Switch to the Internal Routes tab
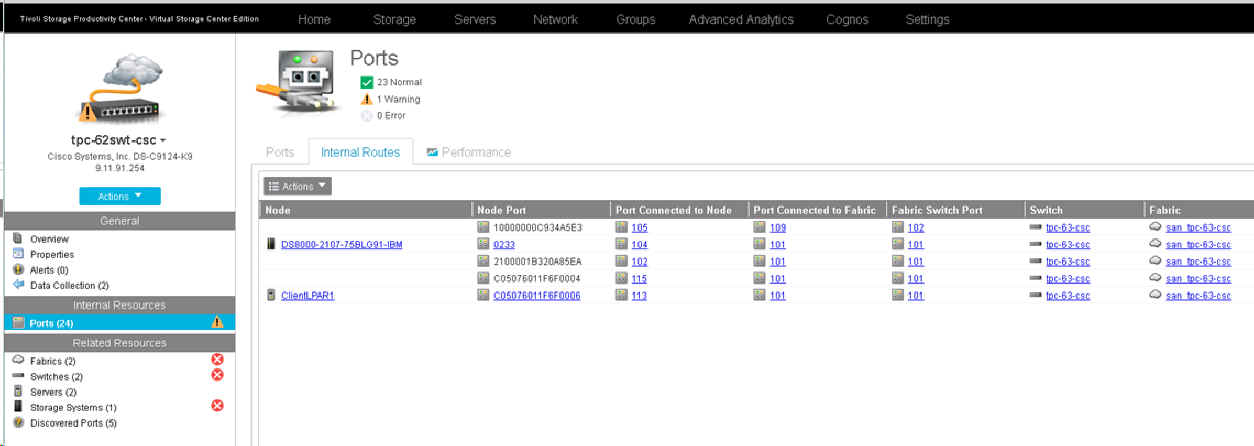Image resolution: width=1254 pixels, height=446 pixels. pos(360,152)
